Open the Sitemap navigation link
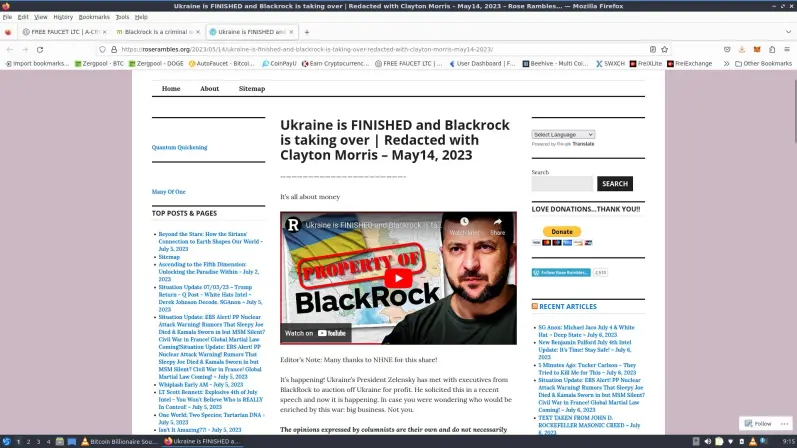Screen dimensions: 797x448 (252, 88)
